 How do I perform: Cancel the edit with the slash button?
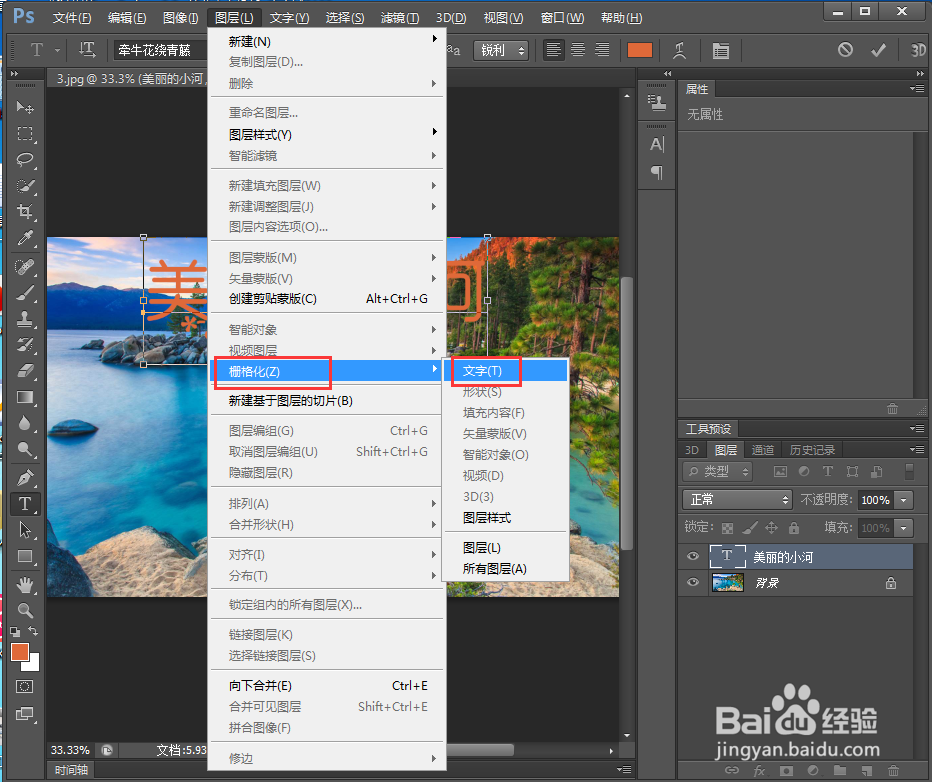click(x=845, y=48)
